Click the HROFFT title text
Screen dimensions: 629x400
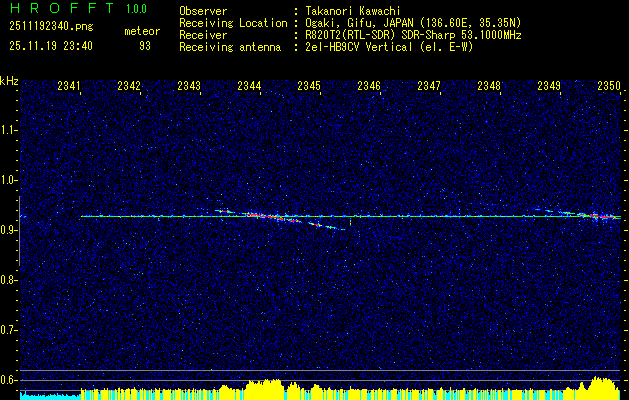coord(61,8)
